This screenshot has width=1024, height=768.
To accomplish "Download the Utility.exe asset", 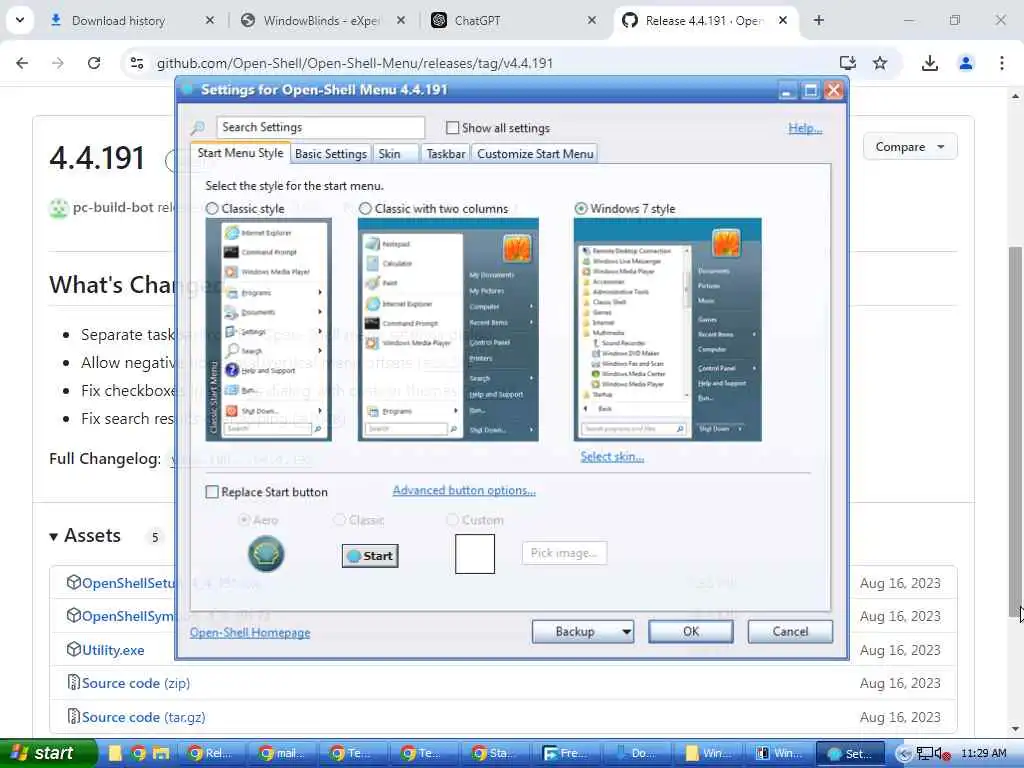I will pos(113,650).
